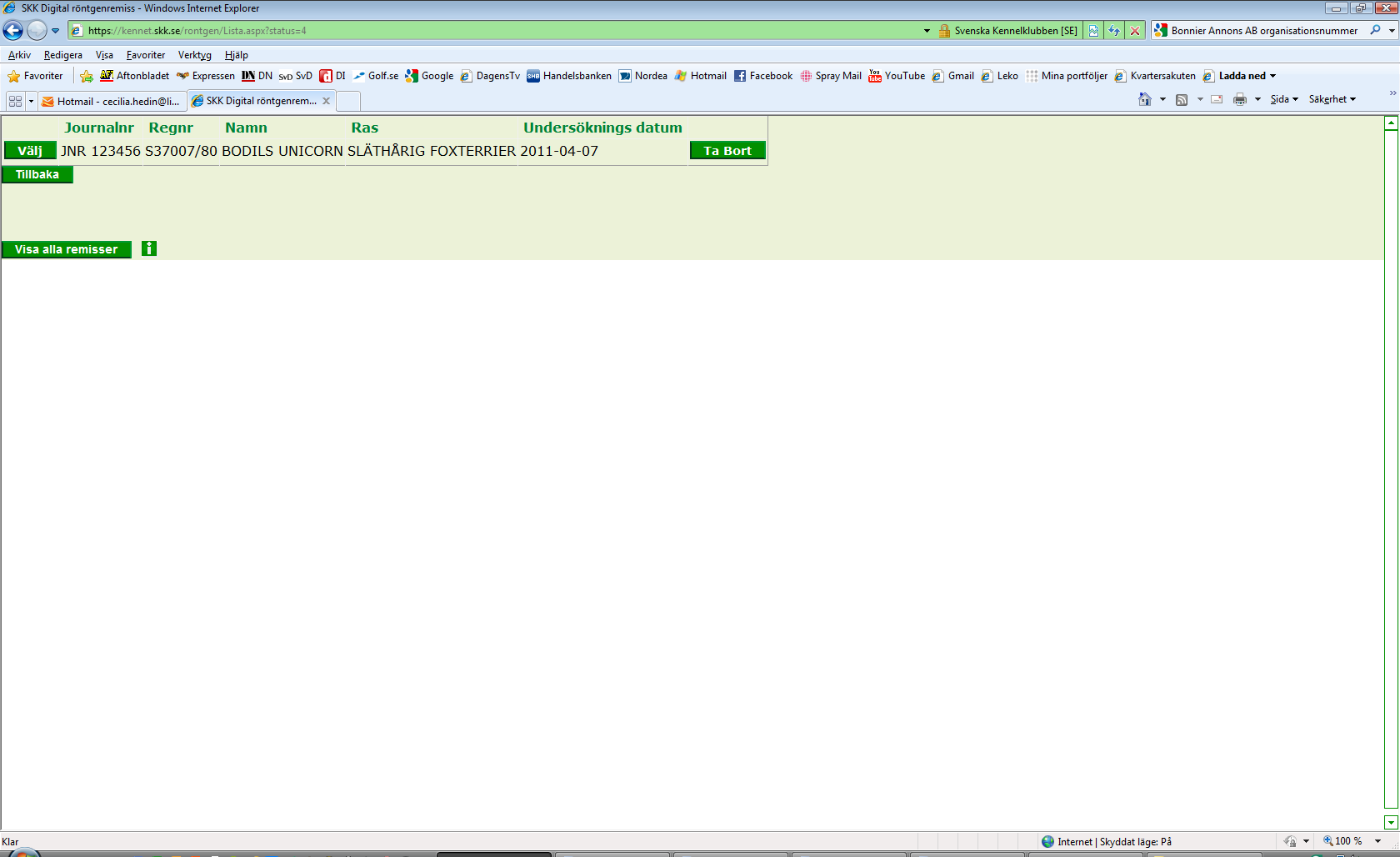1400x857 pixels.
Task: Open the Expressen favorite link
Action: pos(206,76)
